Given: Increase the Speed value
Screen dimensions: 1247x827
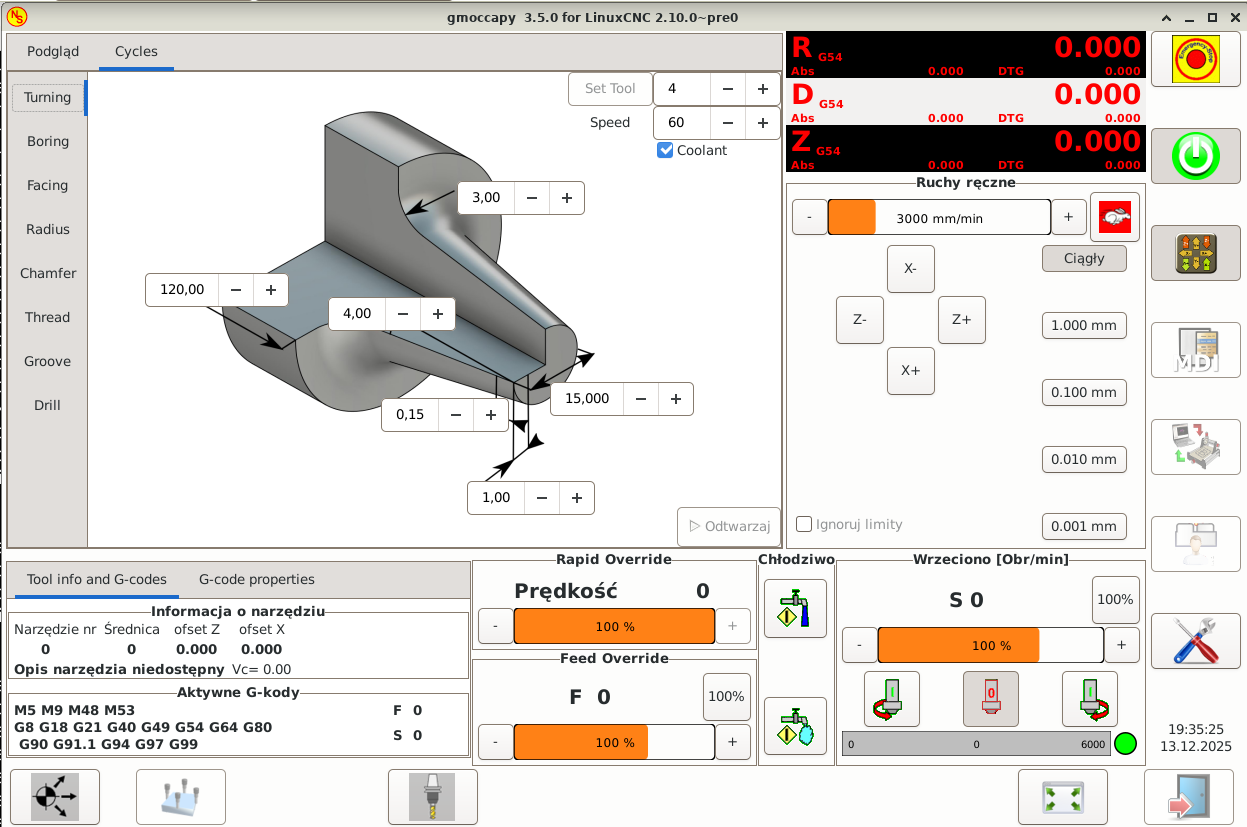Looking at the screenshot, I should pyautogui.click(x=763, y=123).
